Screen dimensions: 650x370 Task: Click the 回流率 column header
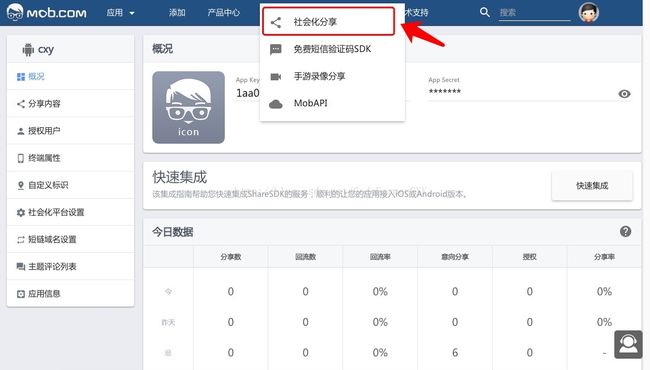tap(380, 257)
